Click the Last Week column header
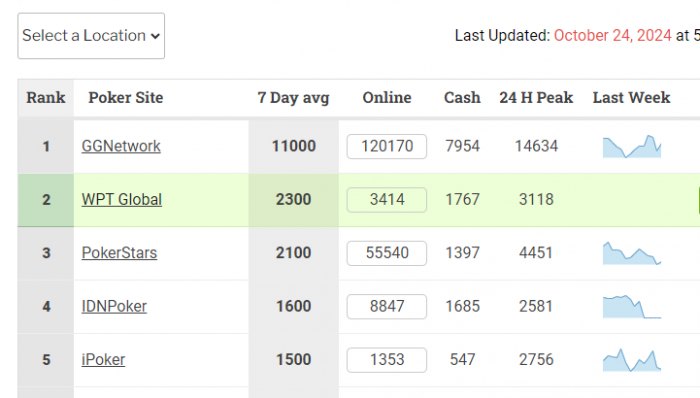This screenshot has height=398, width=700. 631,97
